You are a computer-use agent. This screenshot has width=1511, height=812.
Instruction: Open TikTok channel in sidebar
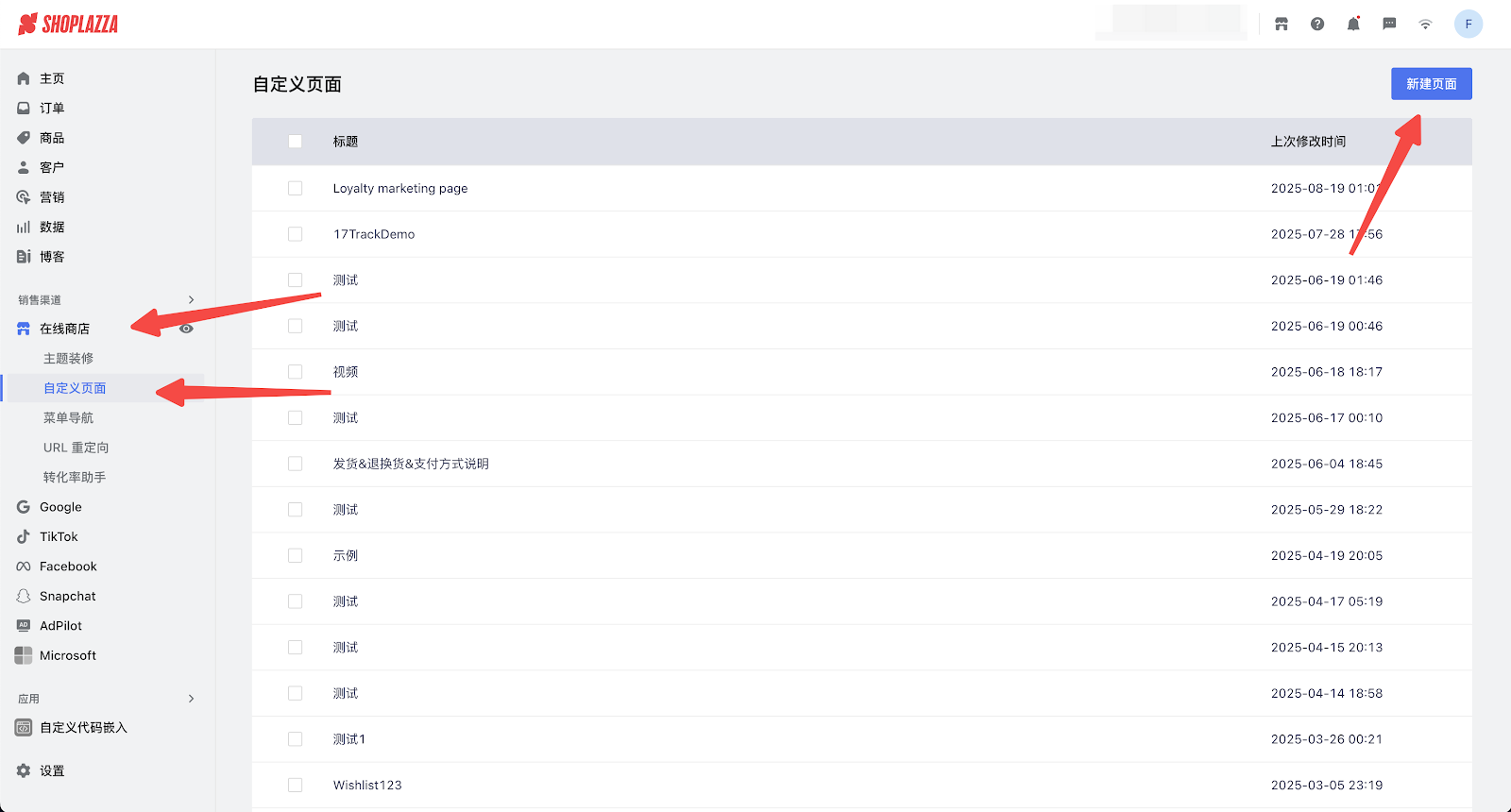point(59,536)
